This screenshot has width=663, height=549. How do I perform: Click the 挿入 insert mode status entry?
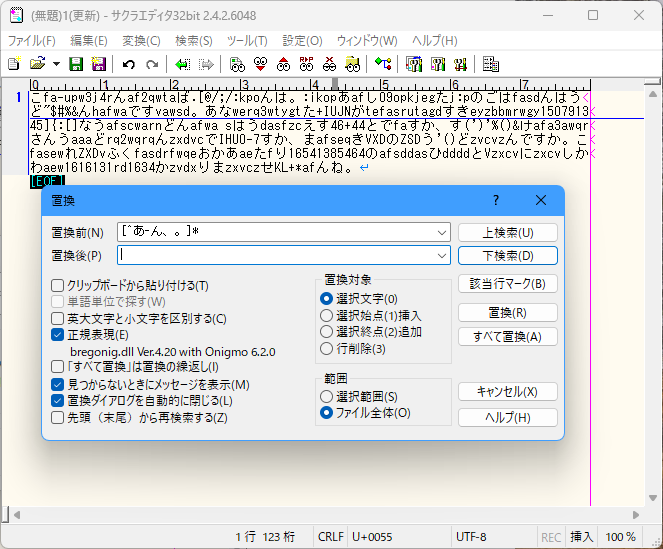coord(581,537)
